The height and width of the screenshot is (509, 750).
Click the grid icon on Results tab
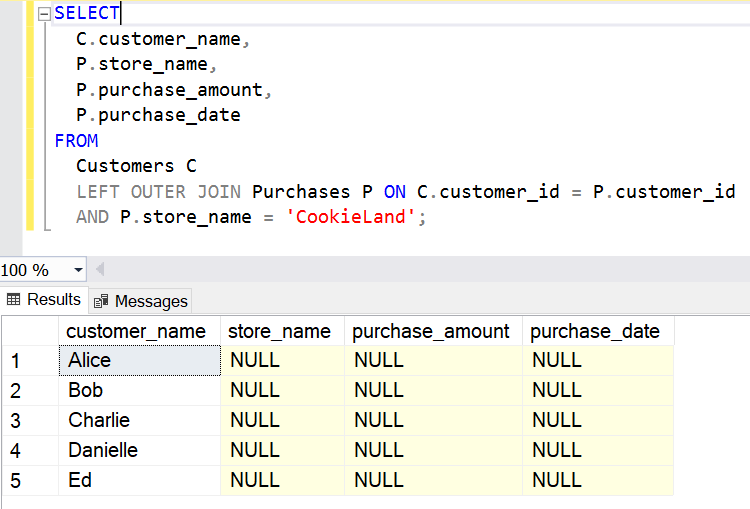pyautogui.click(x=14, y=300)
